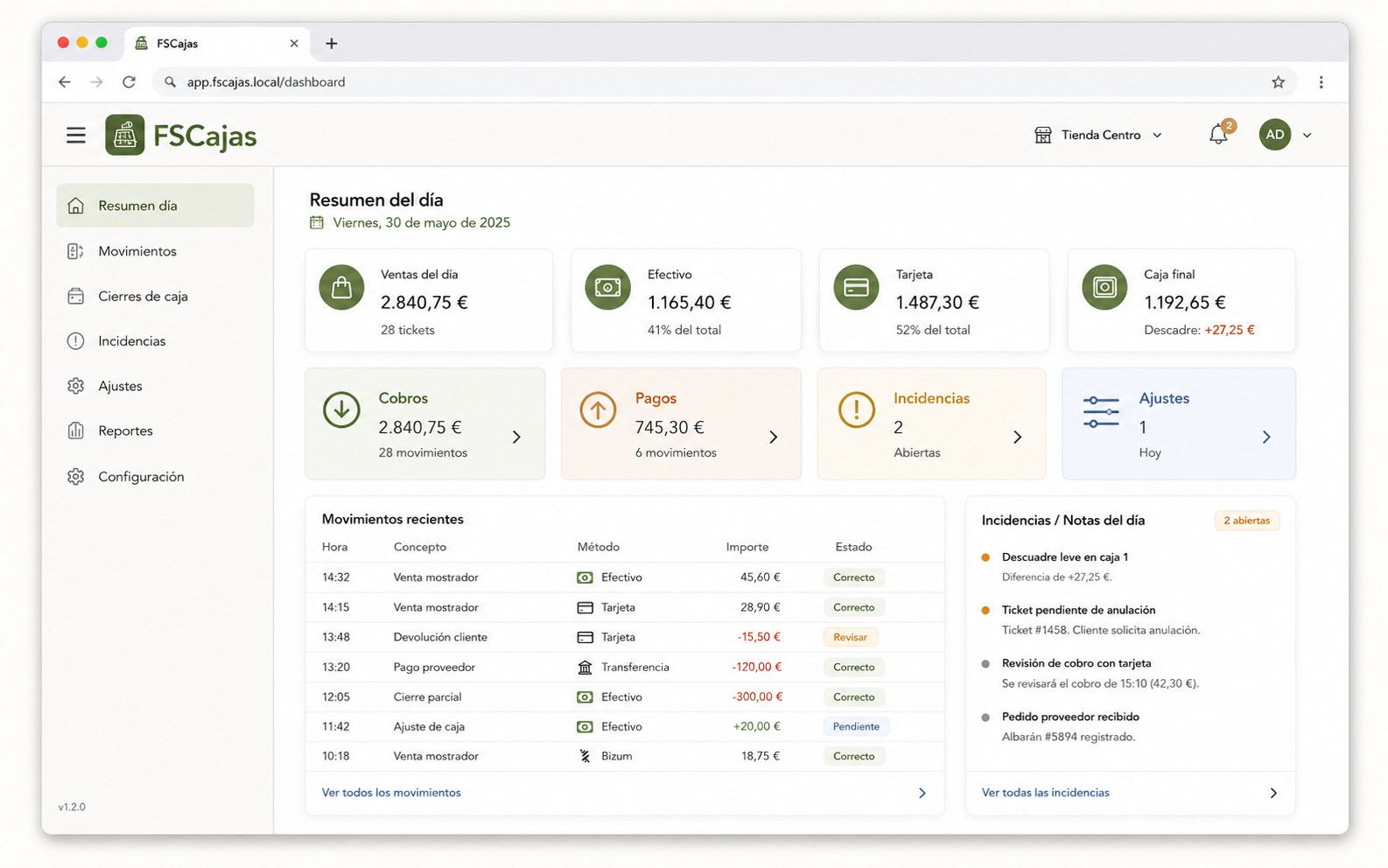Open Reportes in sidebar
Viewport: 1388px width, 868px height.
[x=155, y=430]
